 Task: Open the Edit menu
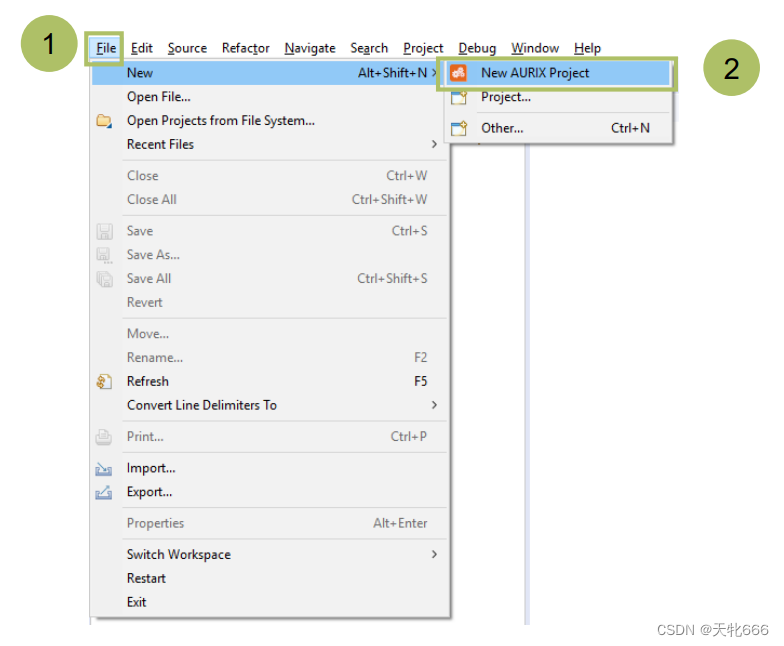tap(142, 48)
